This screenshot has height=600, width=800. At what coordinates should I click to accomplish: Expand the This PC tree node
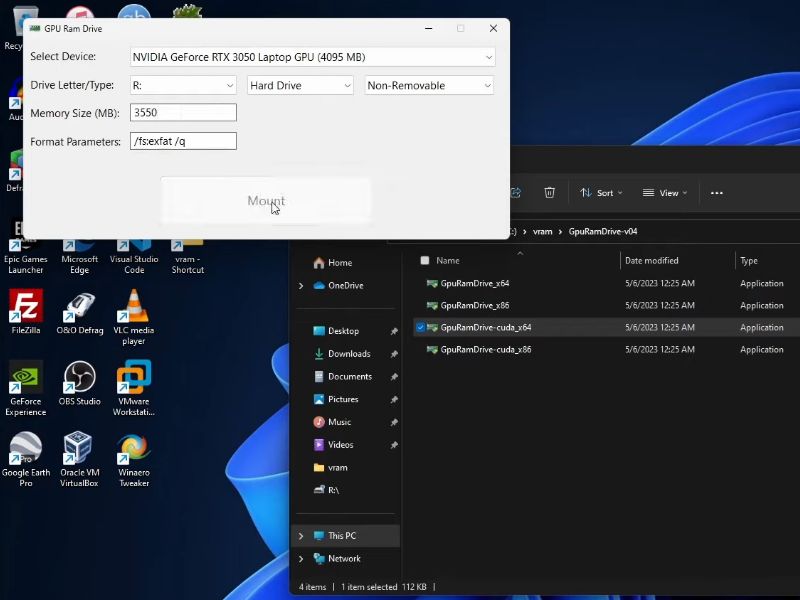[301, 536]
